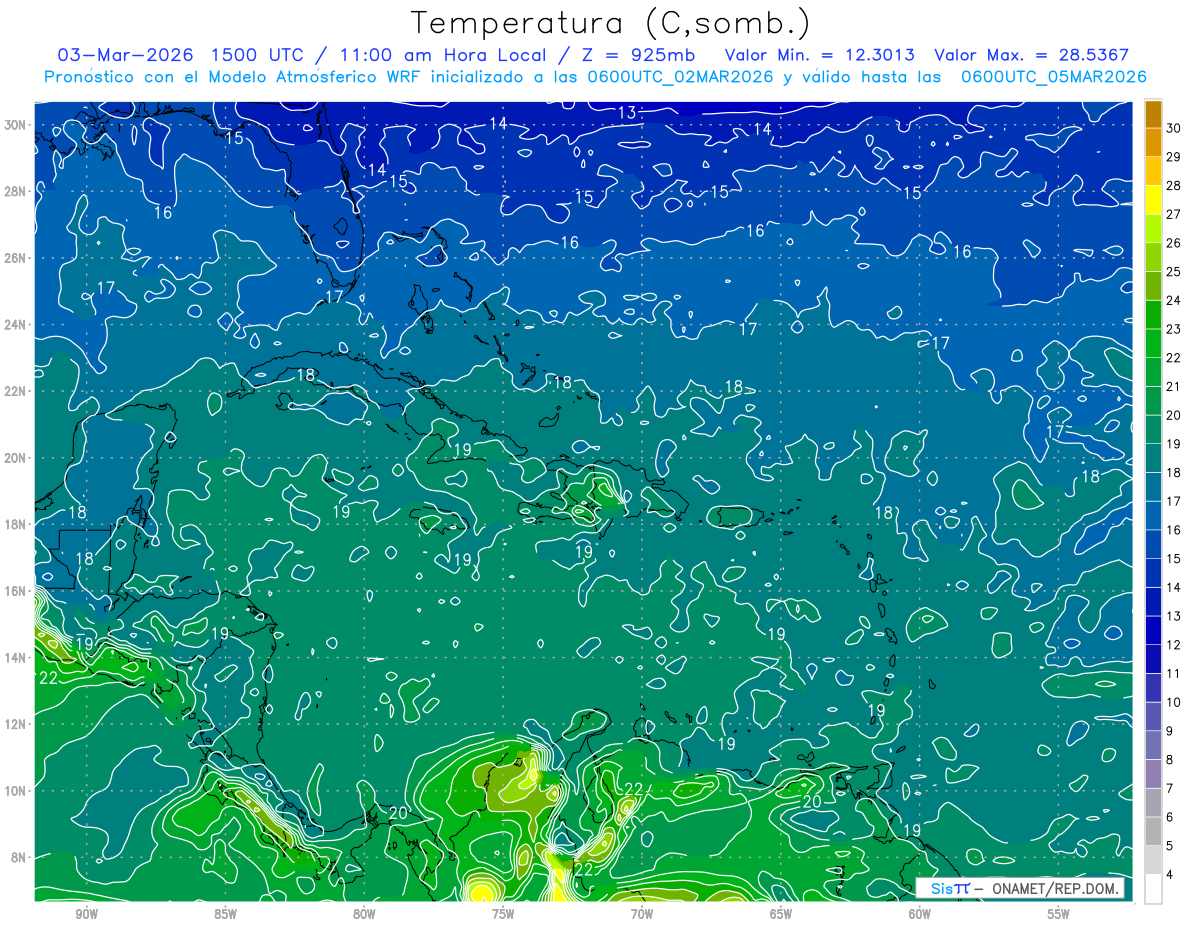Click the 18N latitude axis label
1200x927 pixels.
[15, 524]
